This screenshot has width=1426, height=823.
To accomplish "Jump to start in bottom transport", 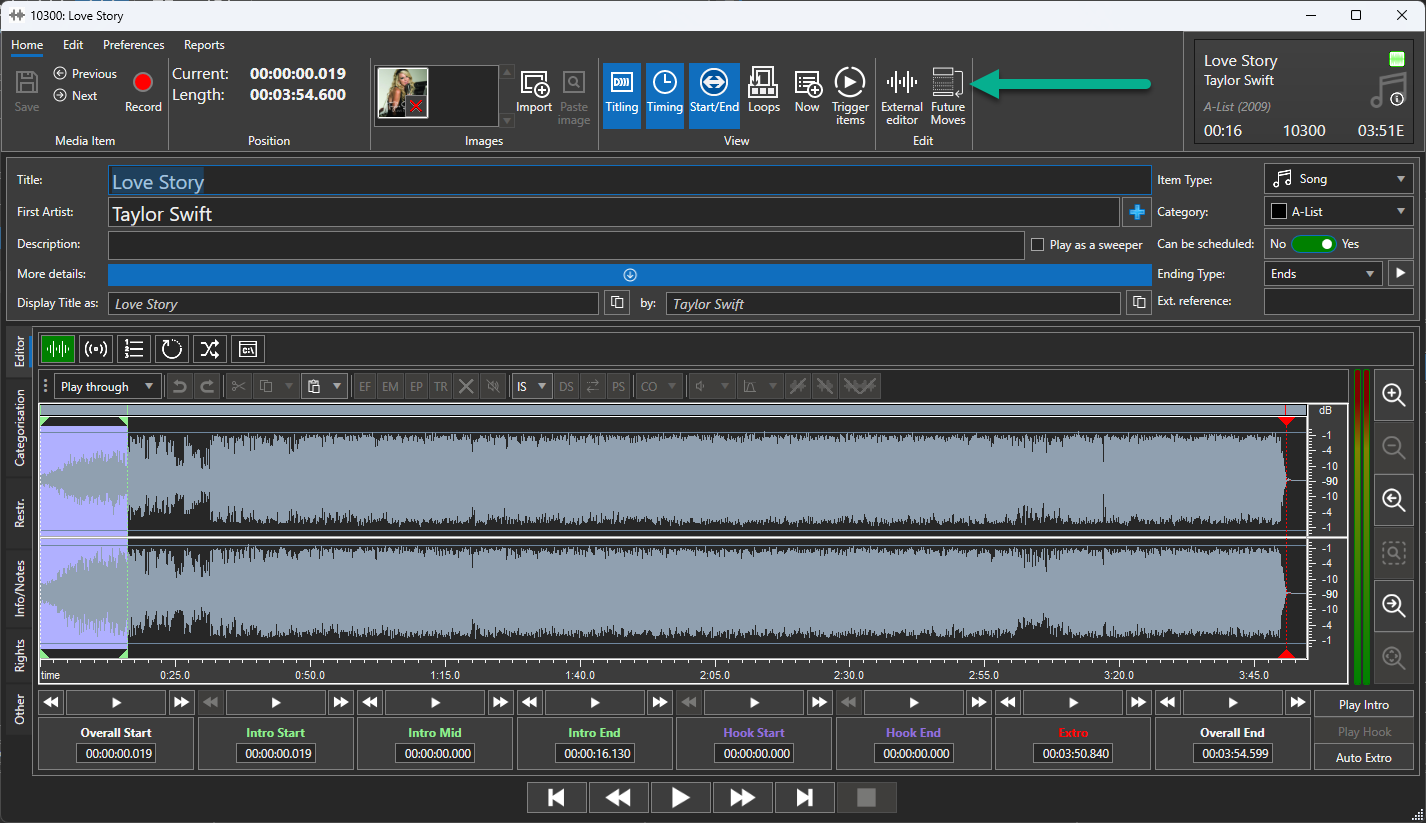I will (x=557, y=797).
